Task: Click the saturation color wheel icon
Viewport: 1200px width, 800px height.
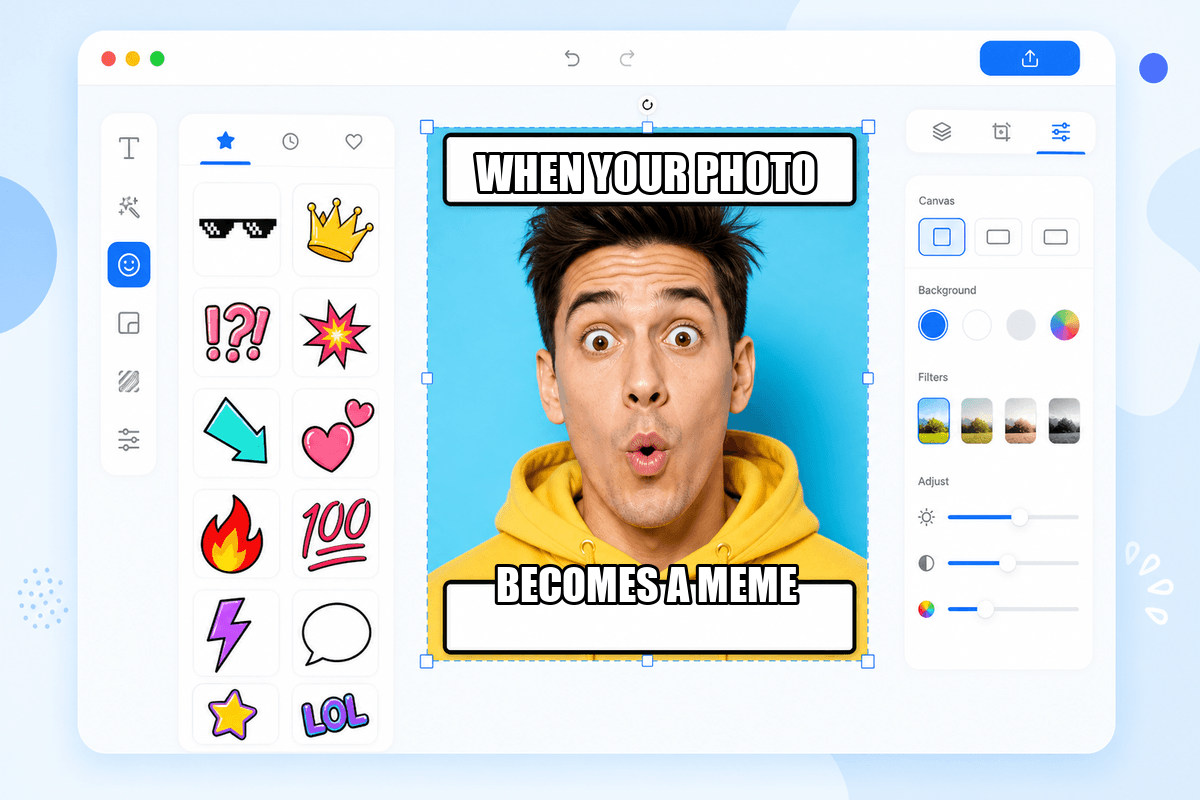Action: 926,608
